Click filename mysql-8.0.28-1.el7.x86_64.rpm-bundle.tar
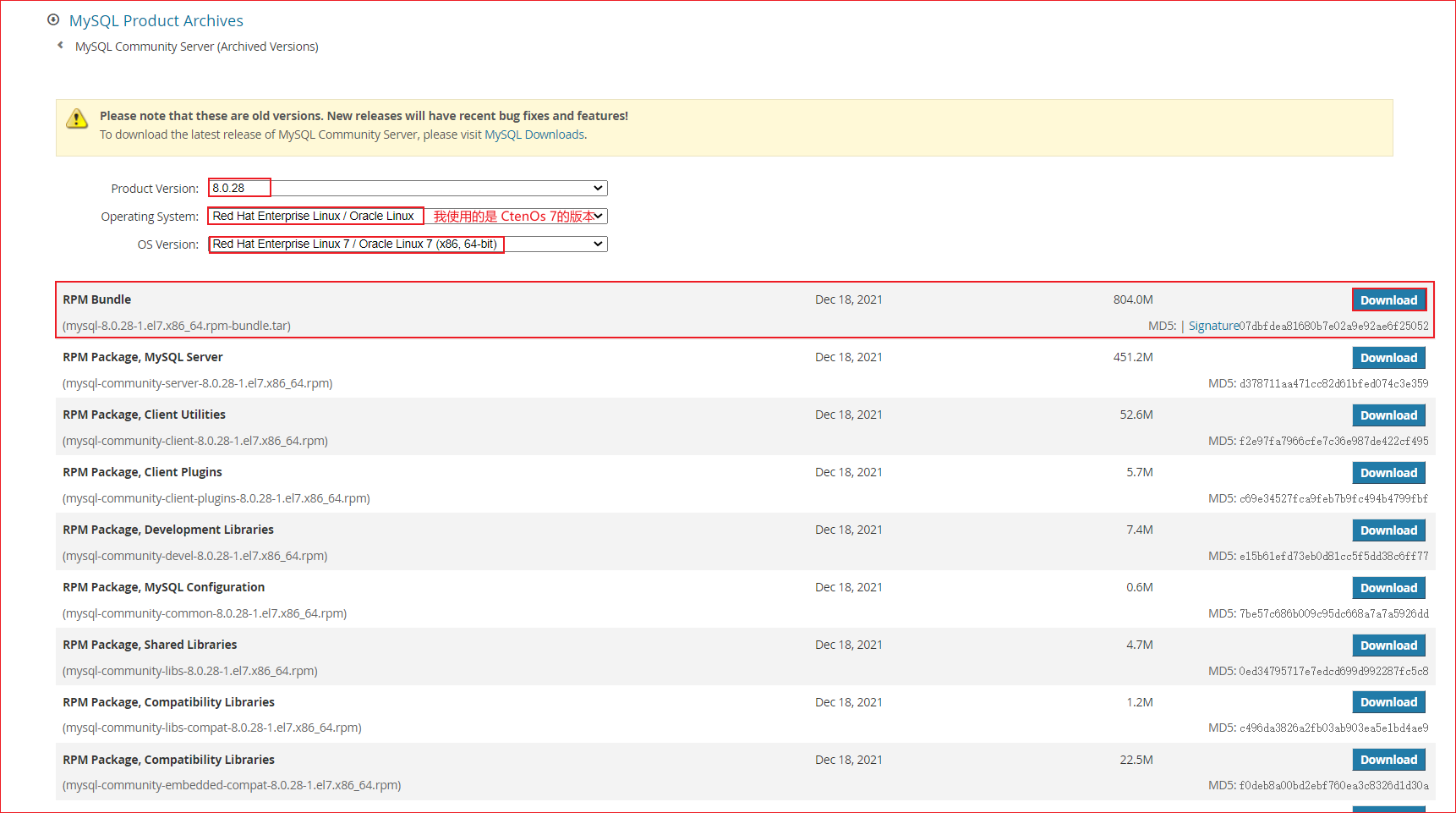This screenshot has height=813, width=1456. (177, 326)
